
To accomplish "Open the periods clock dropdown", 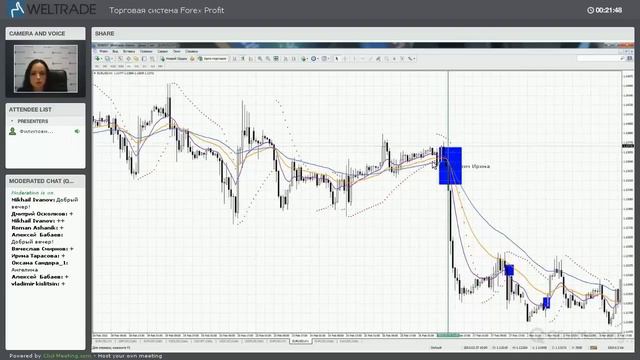I will coord(314,59).
